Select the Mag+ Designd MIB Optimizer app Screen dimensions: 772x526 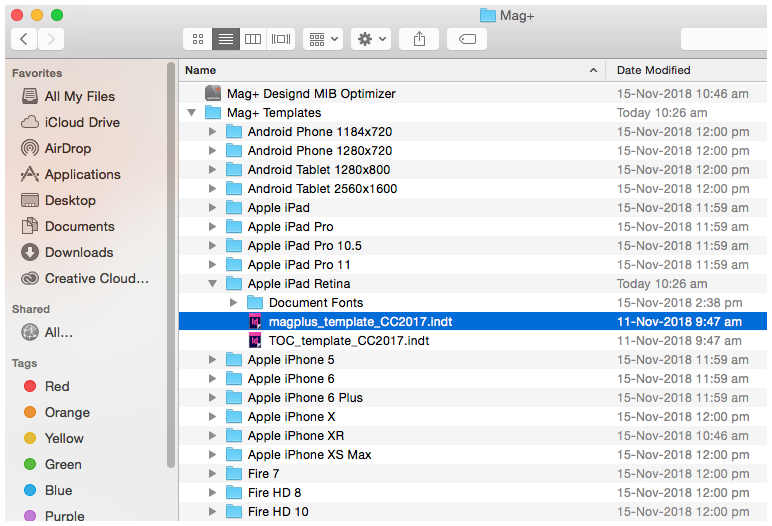point(473,94)
